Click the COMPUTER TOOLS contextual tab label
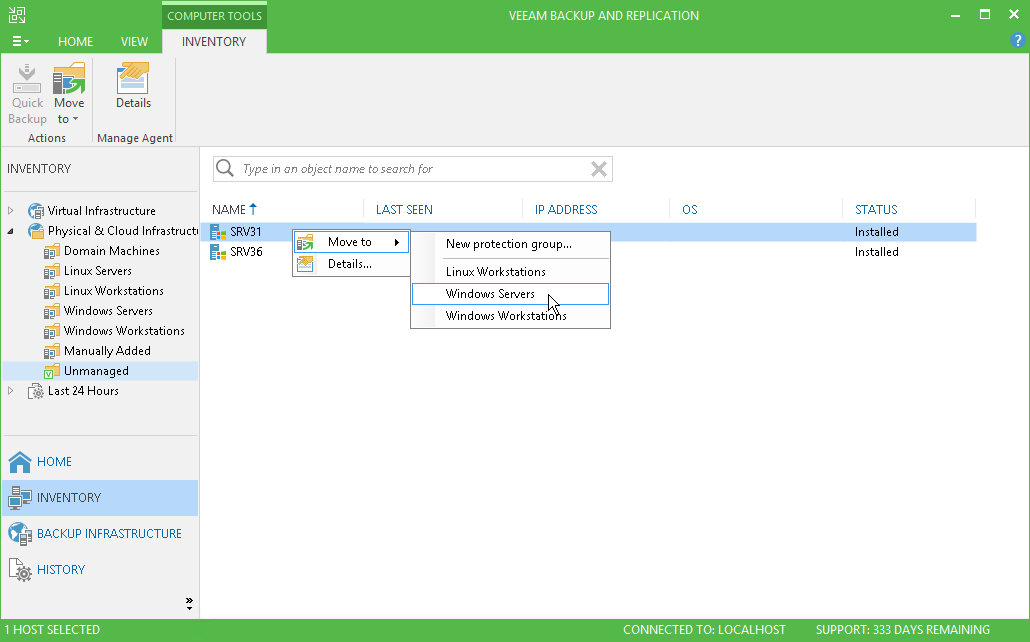This screenshot has height=642, width=1030. click(x=214, y=16)
